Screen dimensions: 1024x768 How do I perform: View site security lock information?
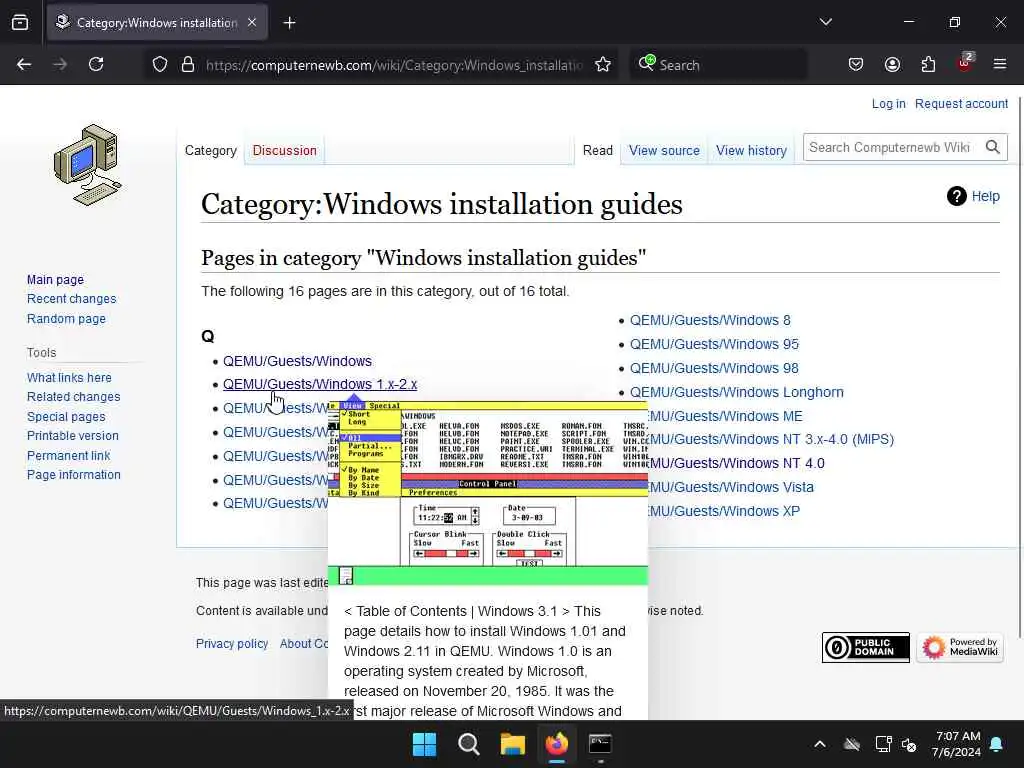coord(188,65)
